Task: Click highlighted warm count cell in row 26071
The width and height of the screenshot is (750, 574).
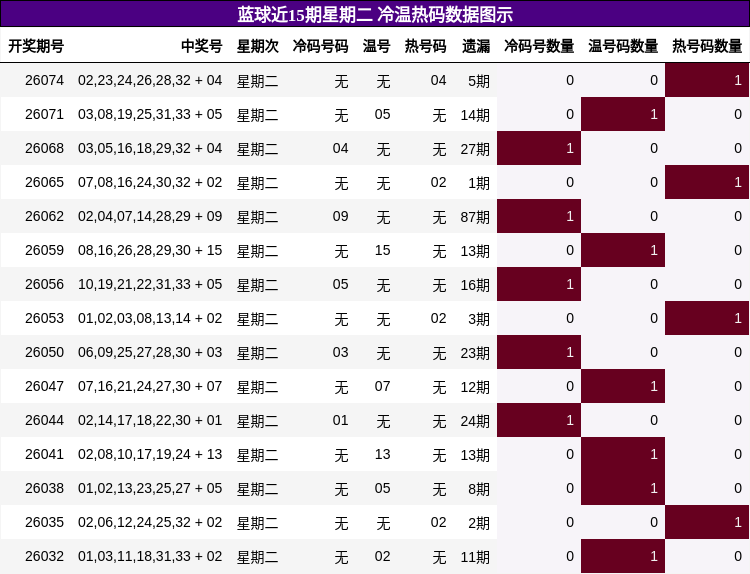Action: 623,114
